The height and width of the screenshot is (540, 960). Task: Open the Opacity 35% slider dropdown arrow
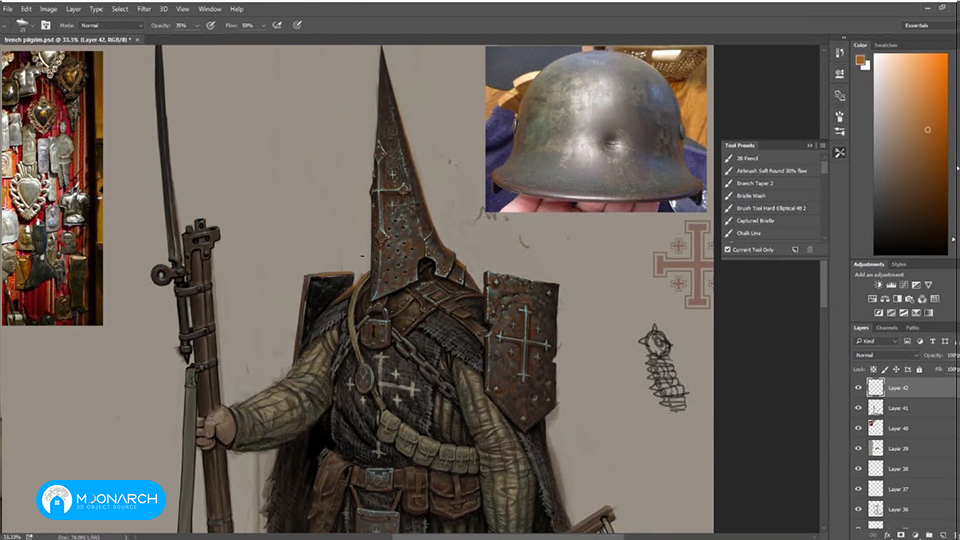click(x=197, y=26)
